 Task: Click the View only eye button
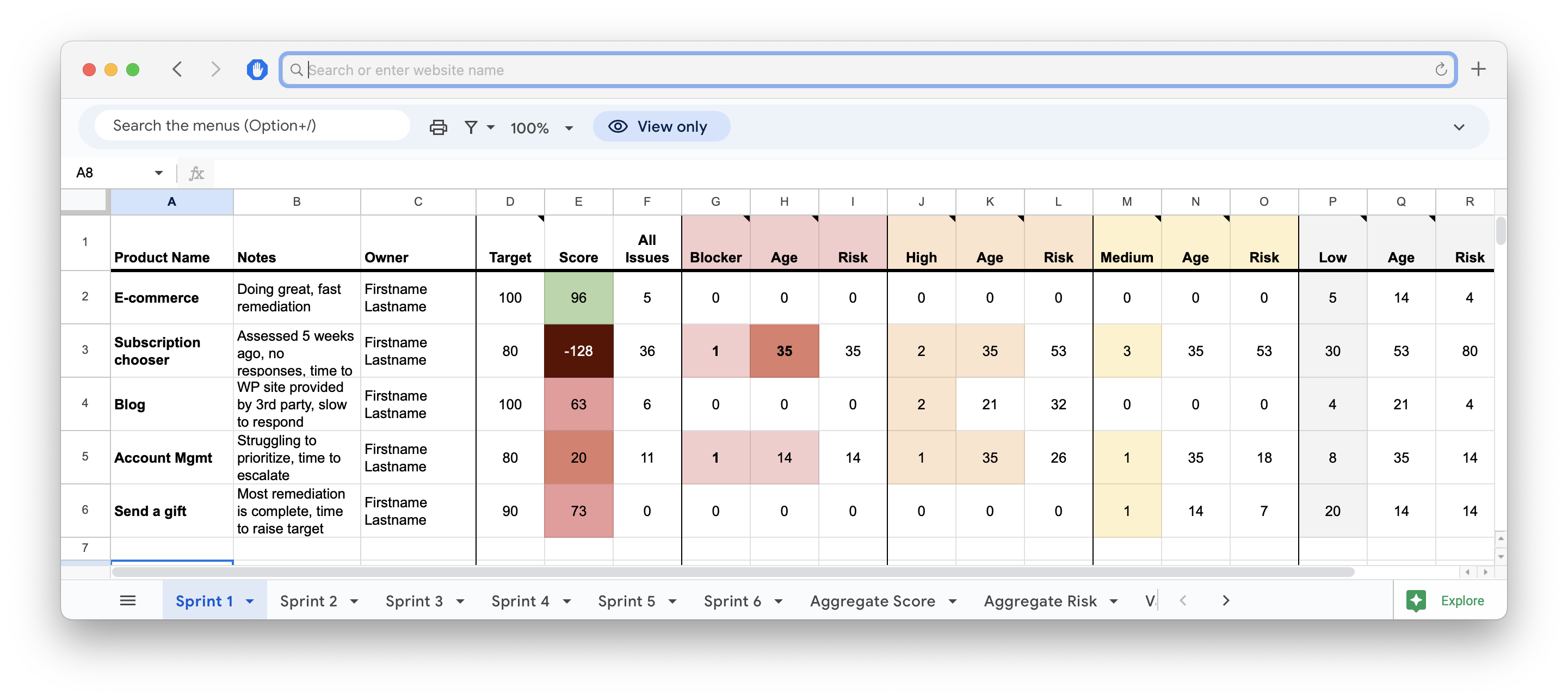click(x=661, y=127)
